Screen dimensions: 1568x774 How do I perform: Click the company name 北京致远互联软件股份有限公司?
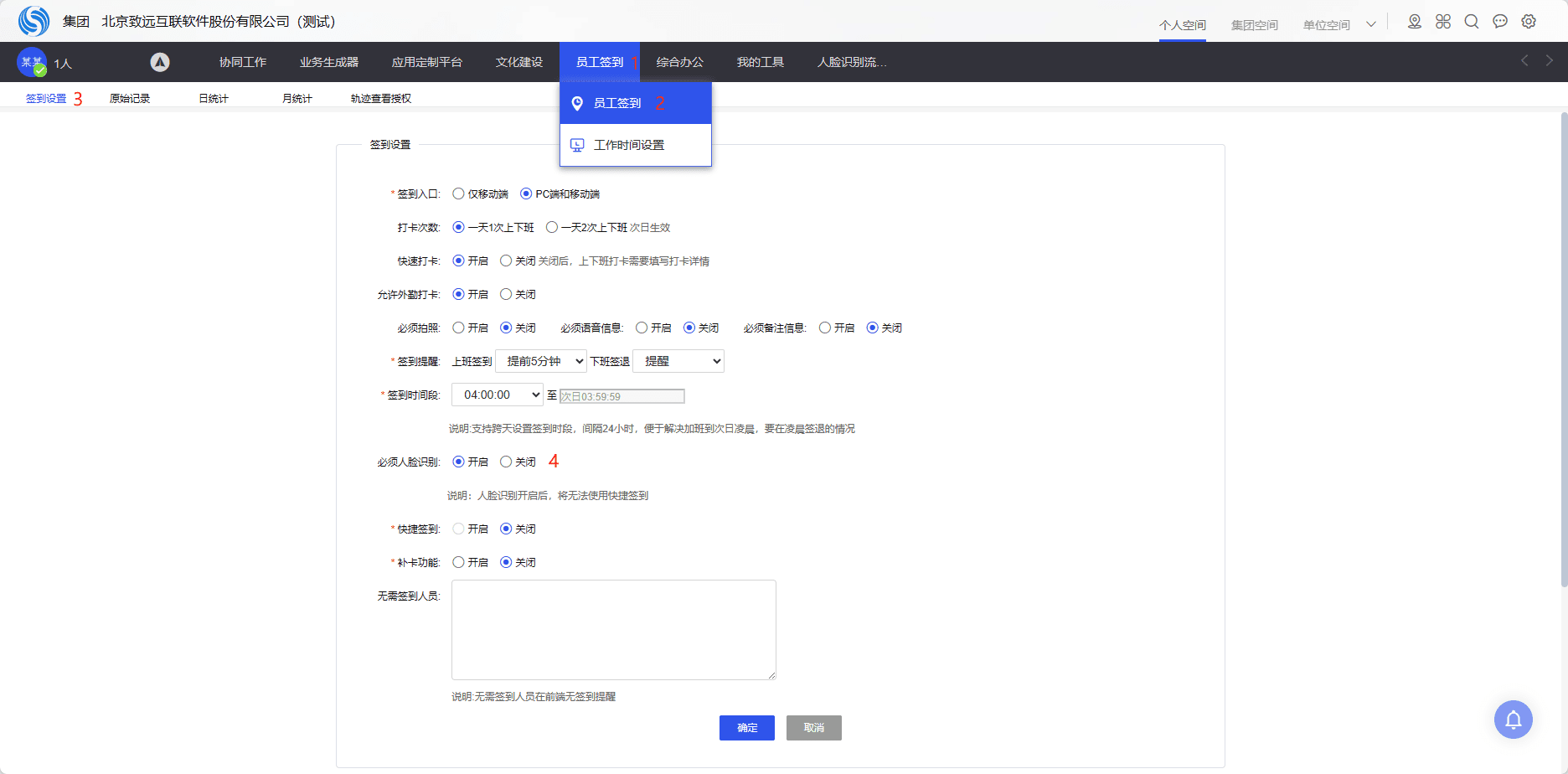coord(219,21)
